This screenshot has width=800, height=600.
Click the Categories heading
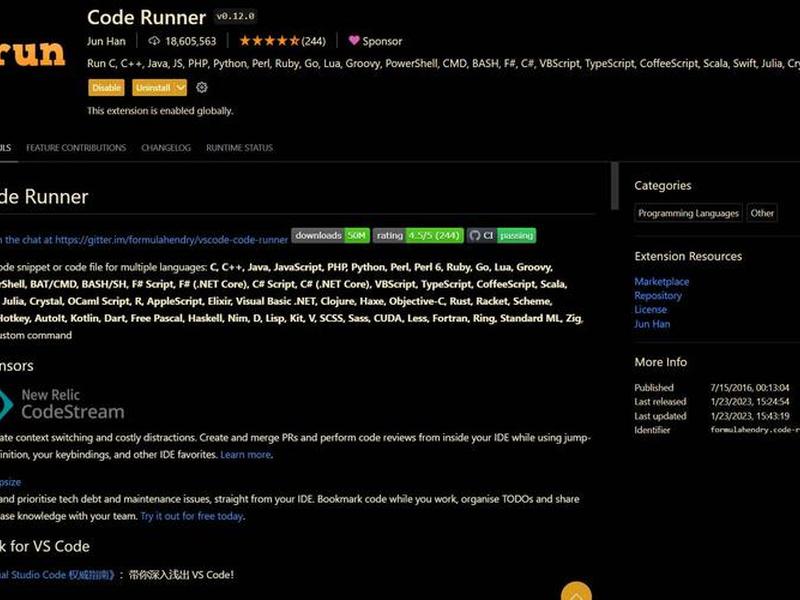(663, 185)
